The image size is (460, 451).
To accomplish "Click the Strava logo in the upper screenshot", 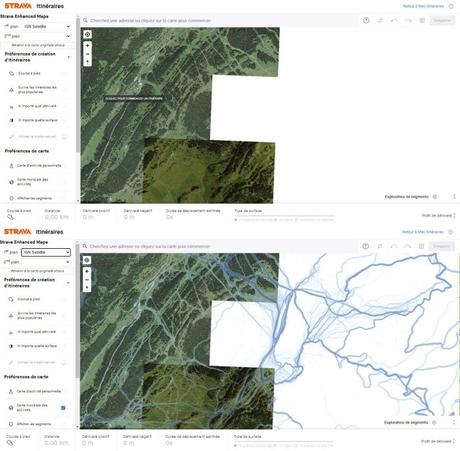I will click(x=18, y=6).
